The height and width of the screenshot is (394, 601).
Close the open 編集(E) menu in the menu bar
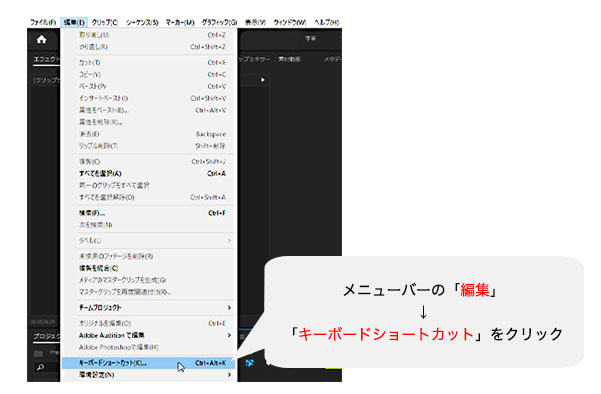point(74,22)
